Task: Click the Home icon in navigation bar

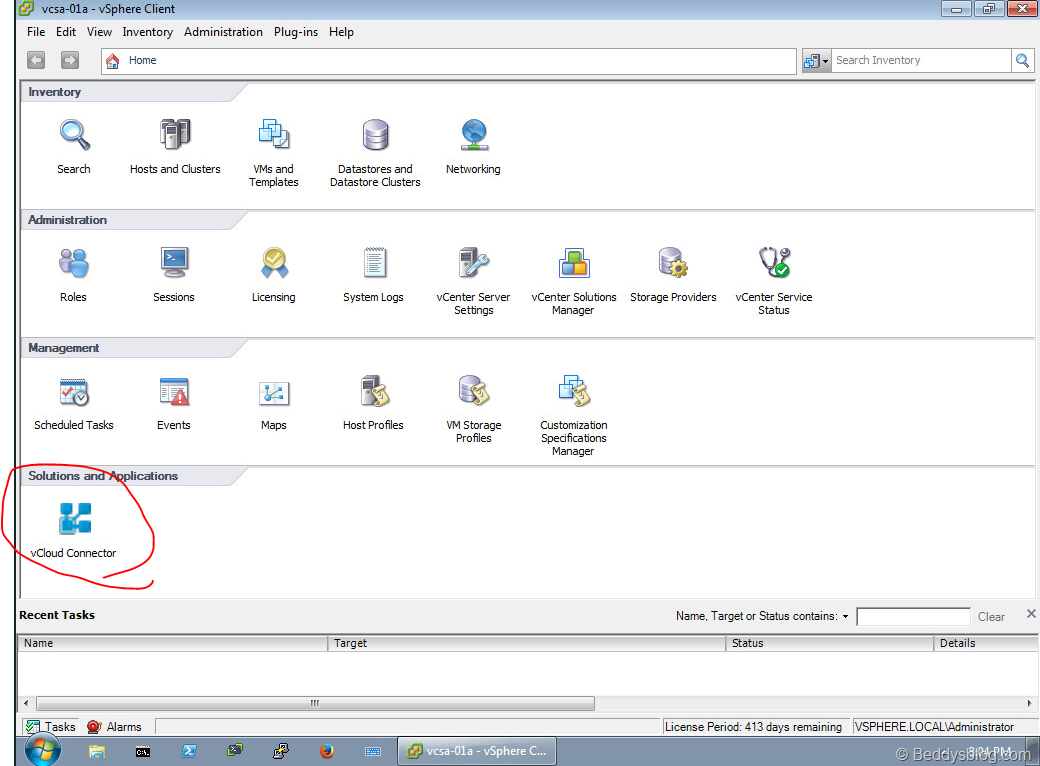Action: tap(113, 61)
